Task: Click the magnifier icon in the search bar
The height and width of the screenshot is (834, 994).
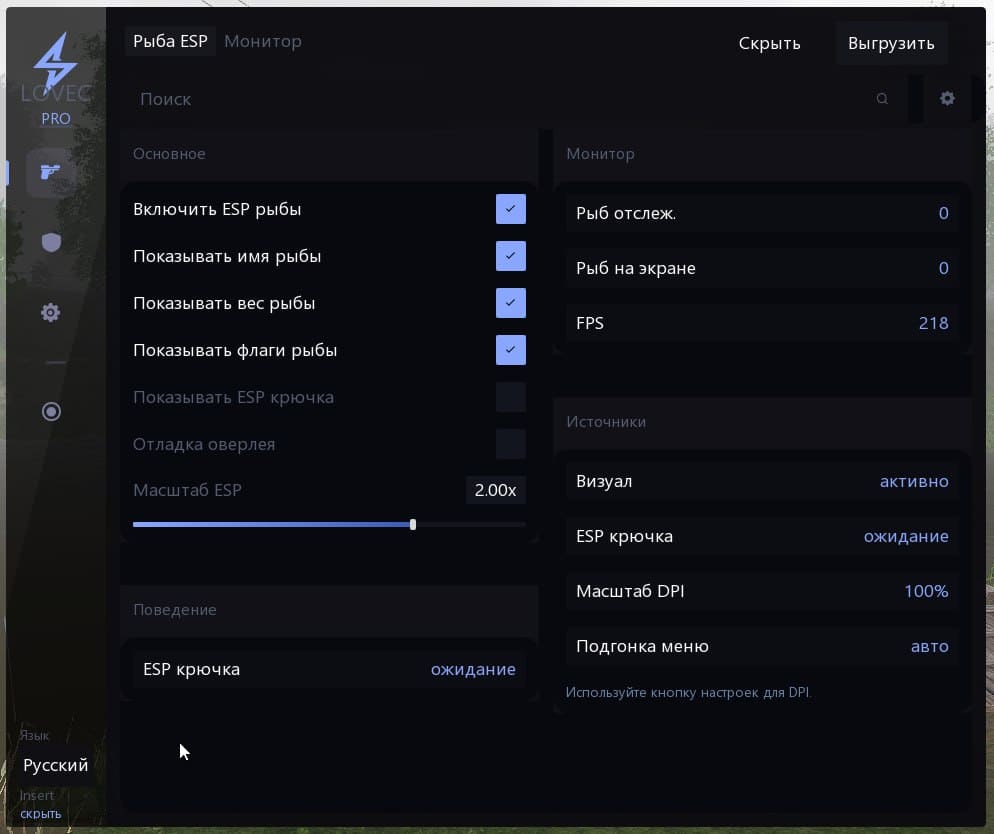Action: click(882, 99)
